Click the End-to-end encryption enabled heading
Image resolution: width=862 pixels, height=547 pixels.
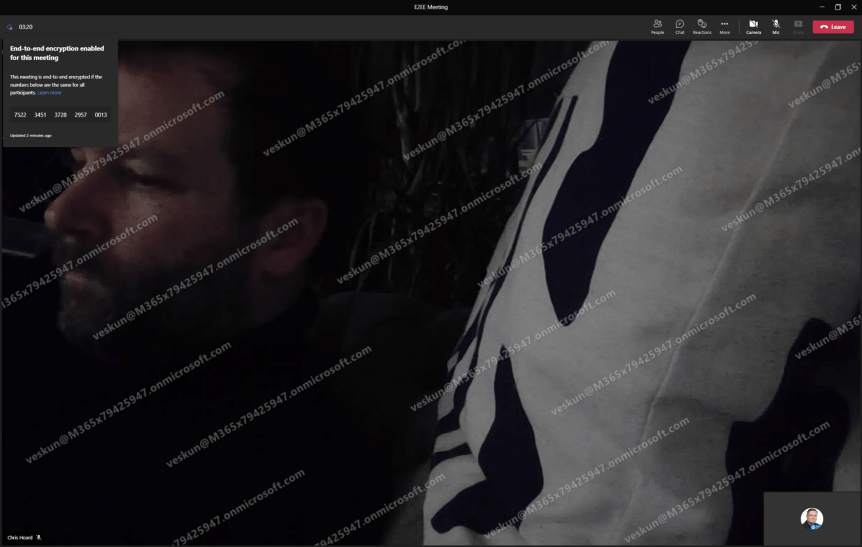(57, 53)
